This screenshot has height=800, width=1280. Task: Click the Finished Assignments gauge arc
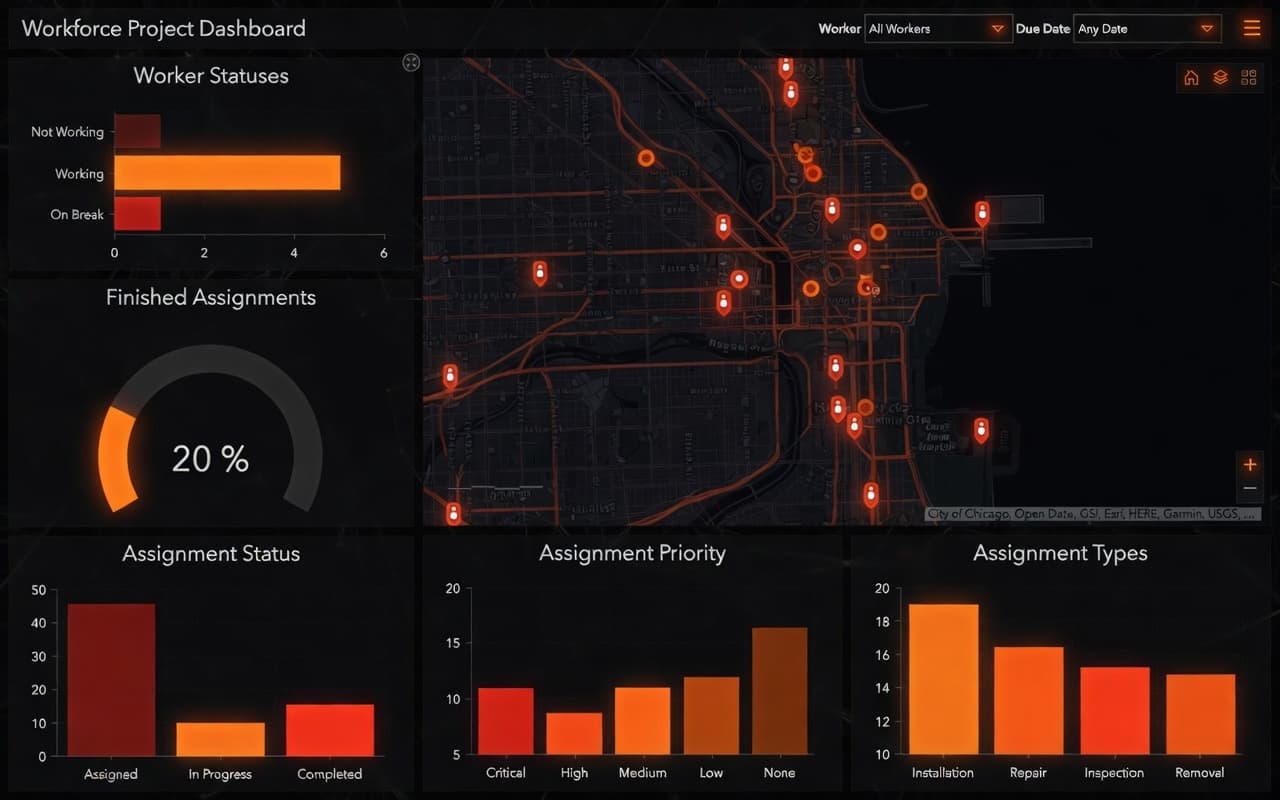coord(210,428)
